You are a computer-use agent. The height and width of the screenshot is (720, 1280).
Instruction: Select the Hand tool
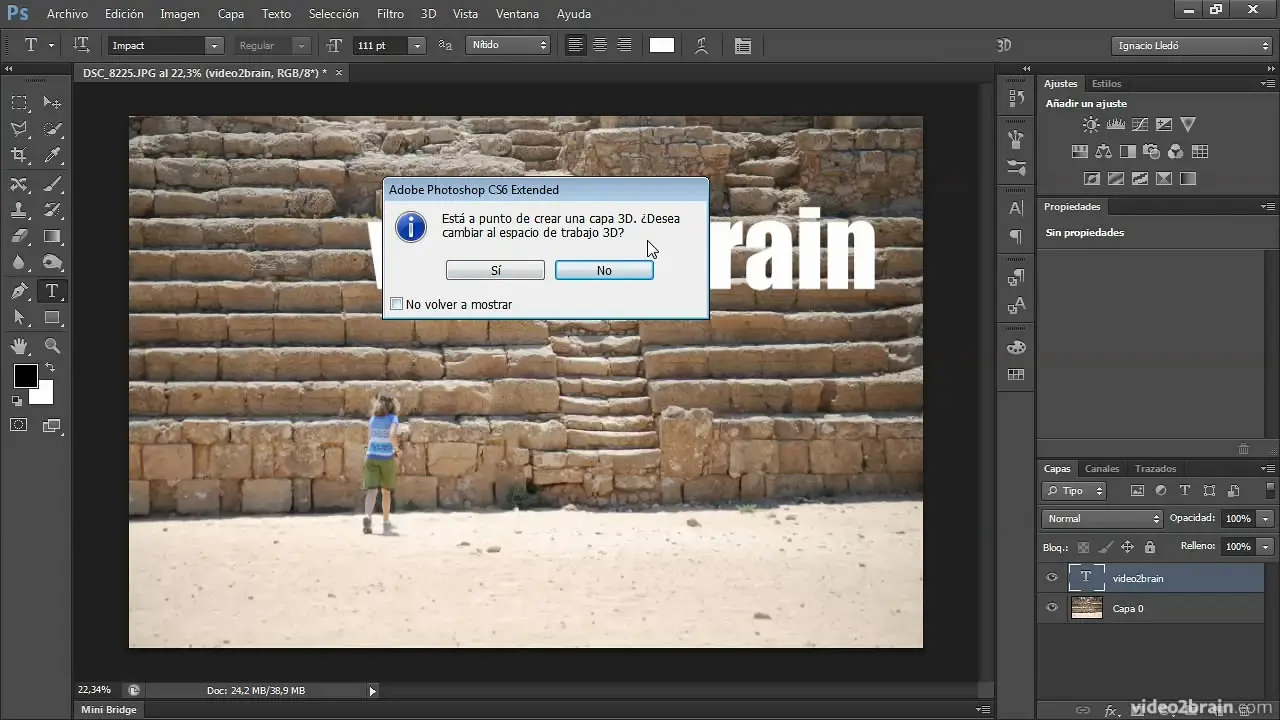pyautogui.click(x=19, y=346)
